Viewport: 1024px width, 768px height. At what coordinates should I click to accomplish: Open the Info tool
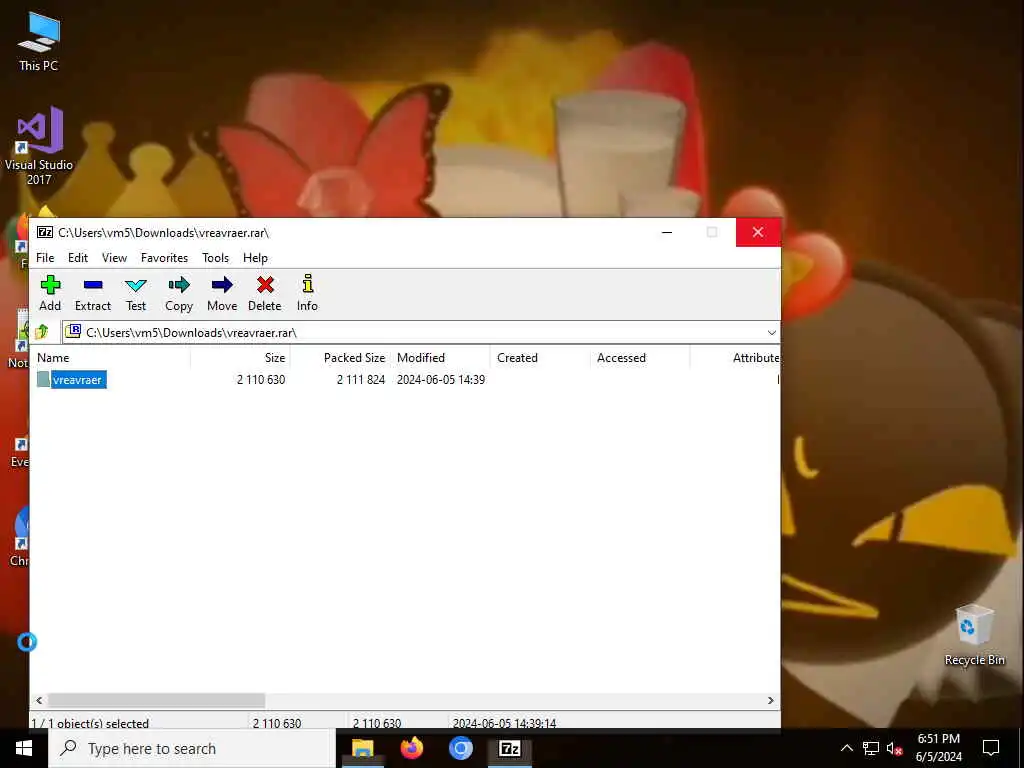[x=308, y=293]
